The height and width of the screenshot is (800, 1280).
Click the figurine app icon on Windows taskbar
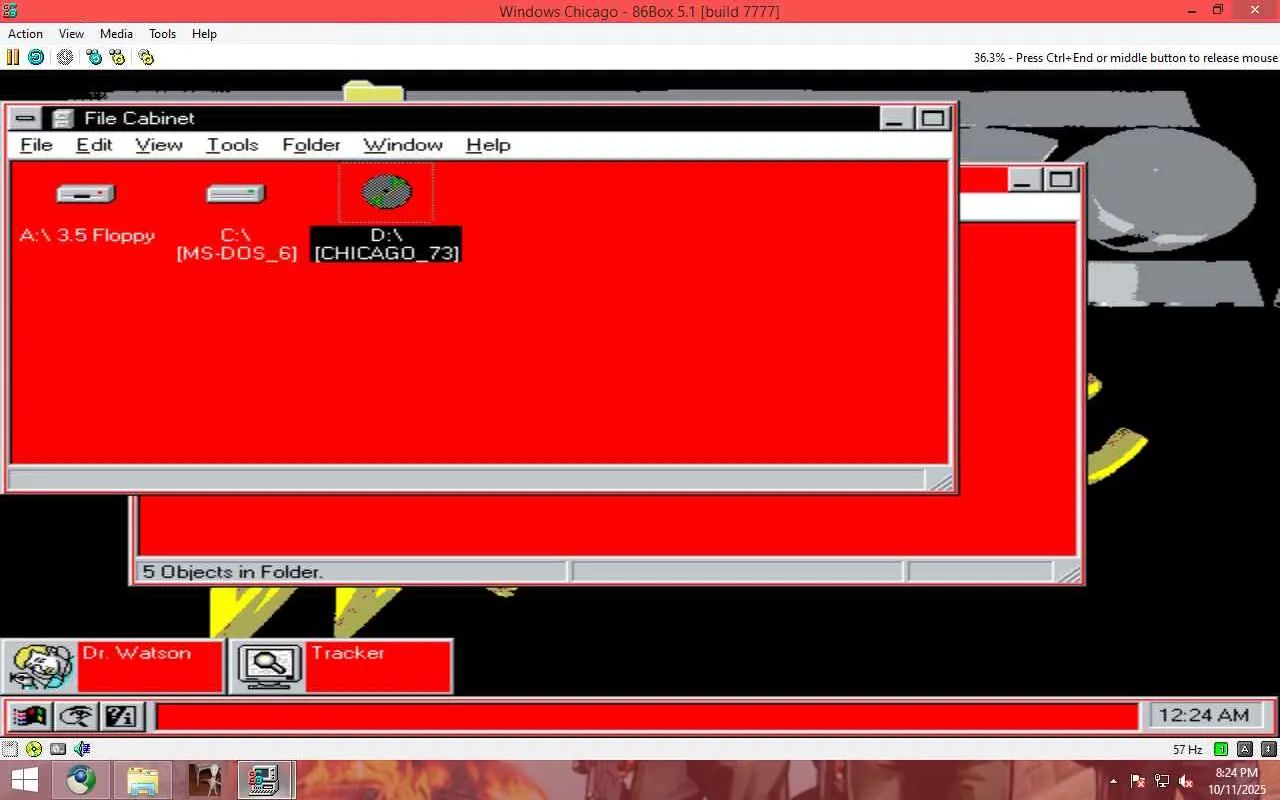click(205, 780)
